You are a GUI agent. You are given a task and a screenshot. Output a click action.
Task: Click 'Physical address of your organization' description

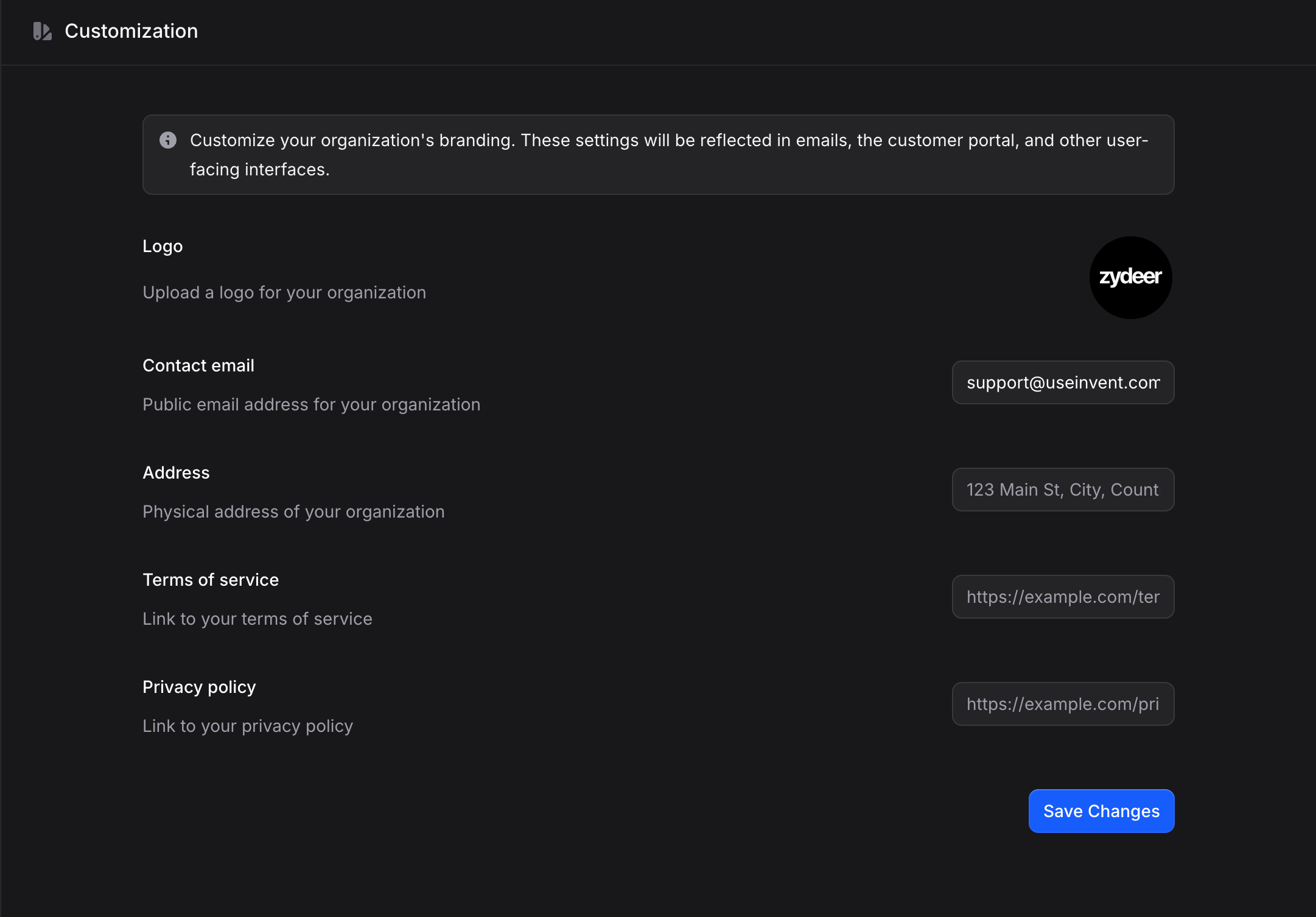point(293,511)
